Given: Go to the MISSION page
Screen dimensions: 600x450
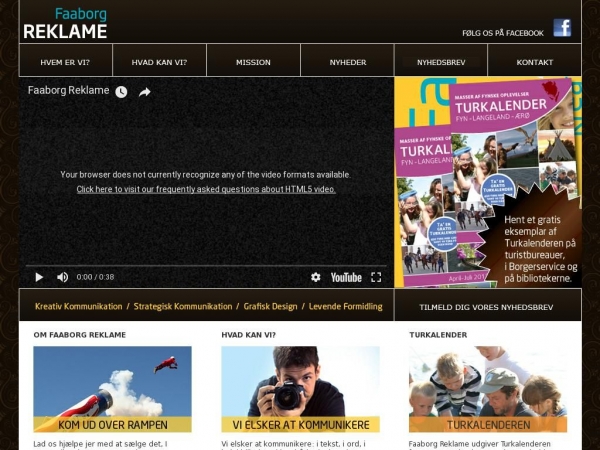Looking at the screenshot, I should [x=253, y=62].
